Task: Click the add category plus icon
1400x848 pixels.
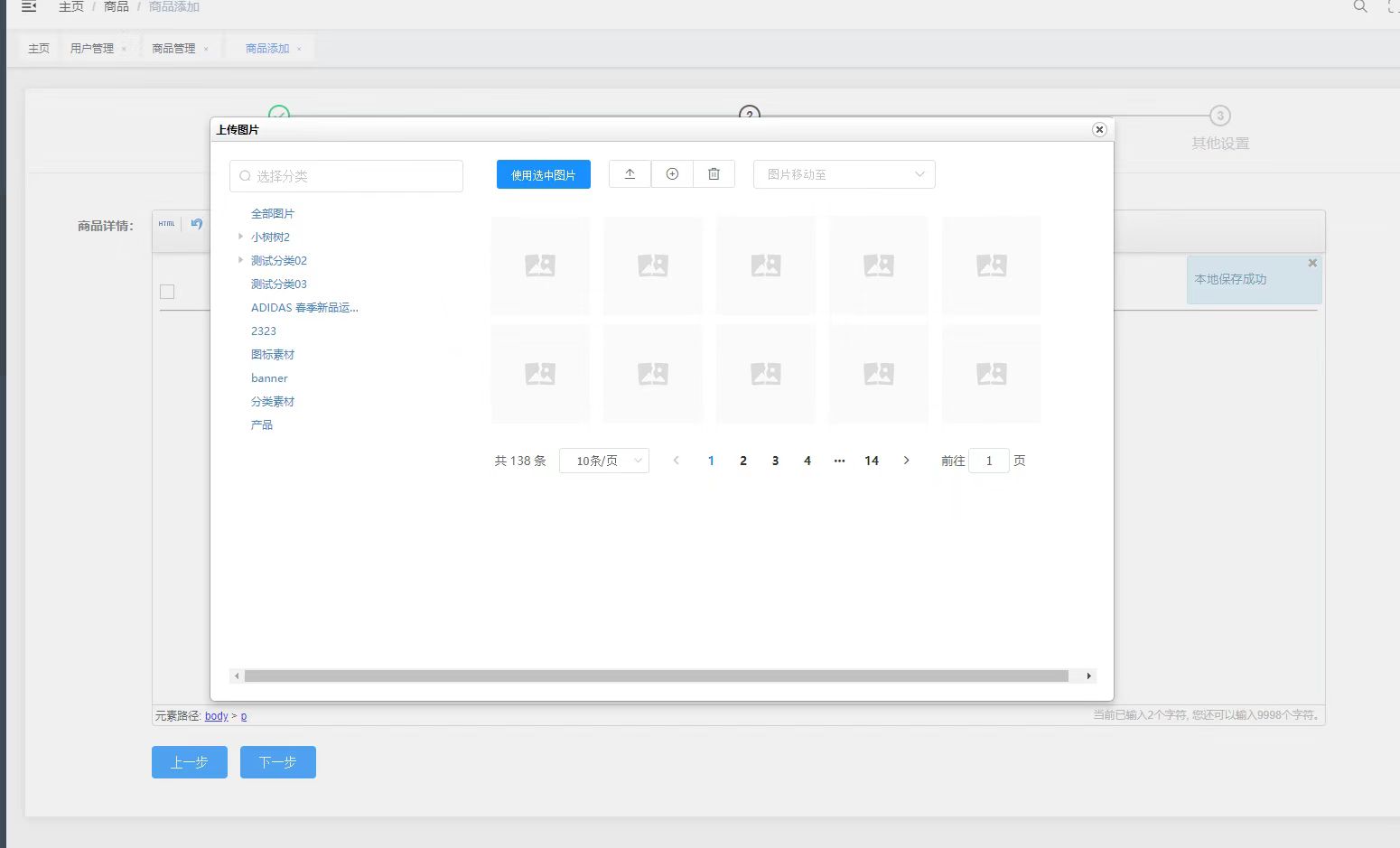Action: tap(672, 174)
